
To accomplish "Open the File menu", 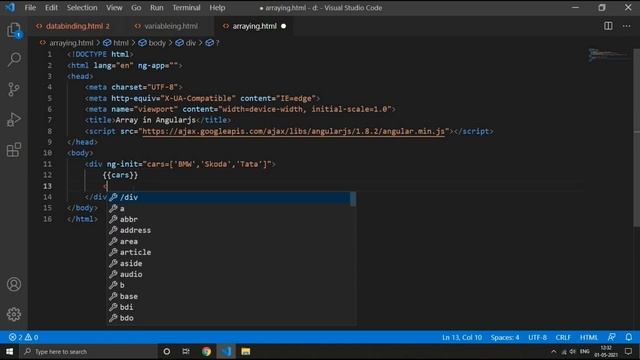I will point(30,7).
